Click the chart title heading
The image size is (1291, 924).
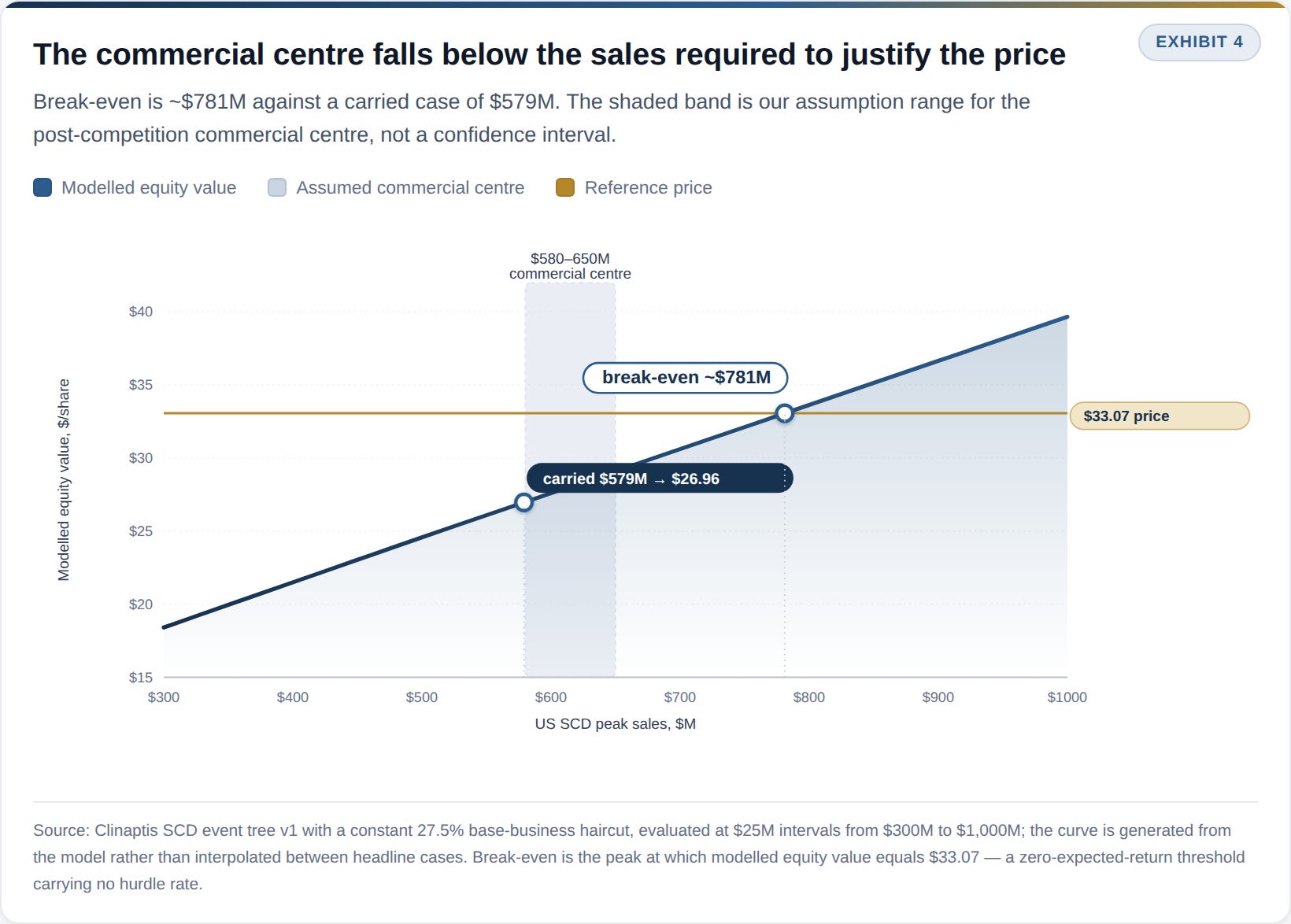tap(549, 54)
